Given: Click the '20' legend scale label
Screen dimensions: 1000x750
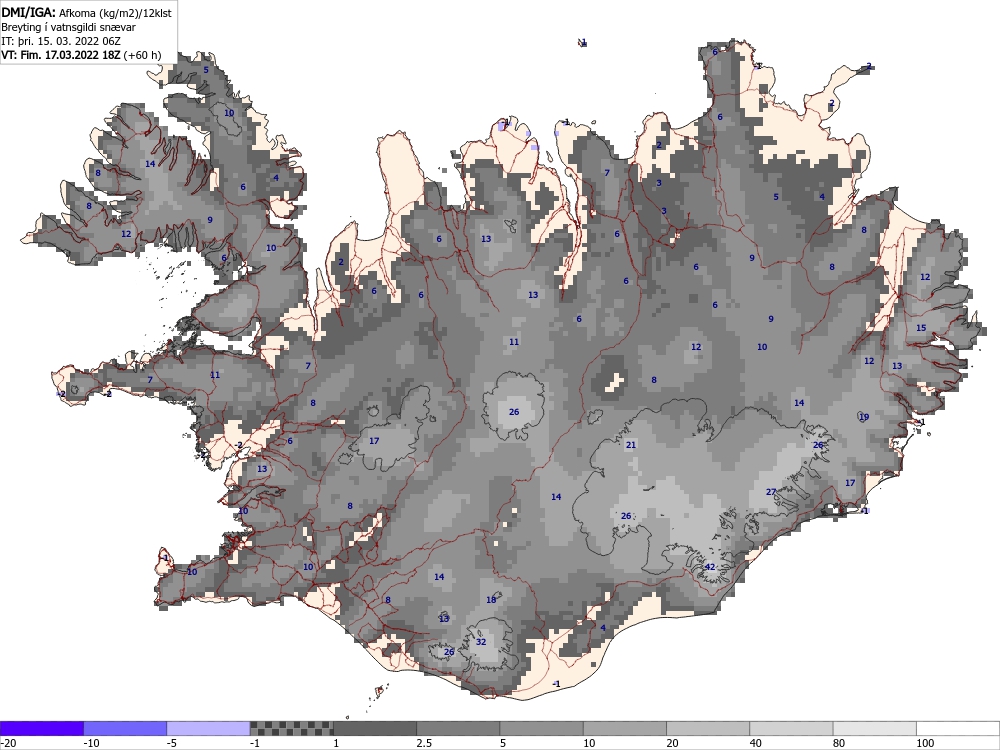Looking at the screenshot, I should (x=672, y=743).
